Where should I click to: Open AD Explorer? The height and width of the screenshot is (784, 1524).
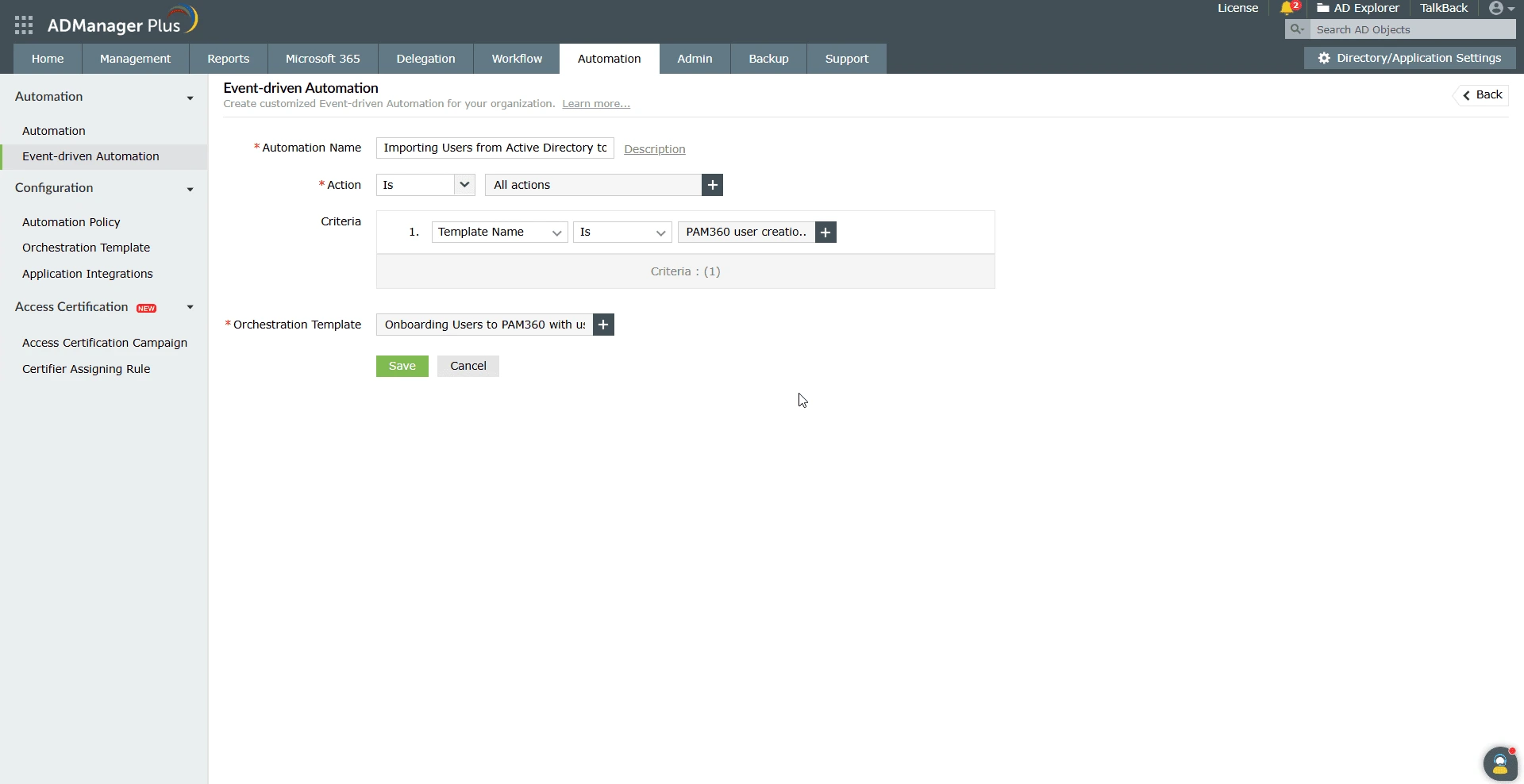point(1358,9)
